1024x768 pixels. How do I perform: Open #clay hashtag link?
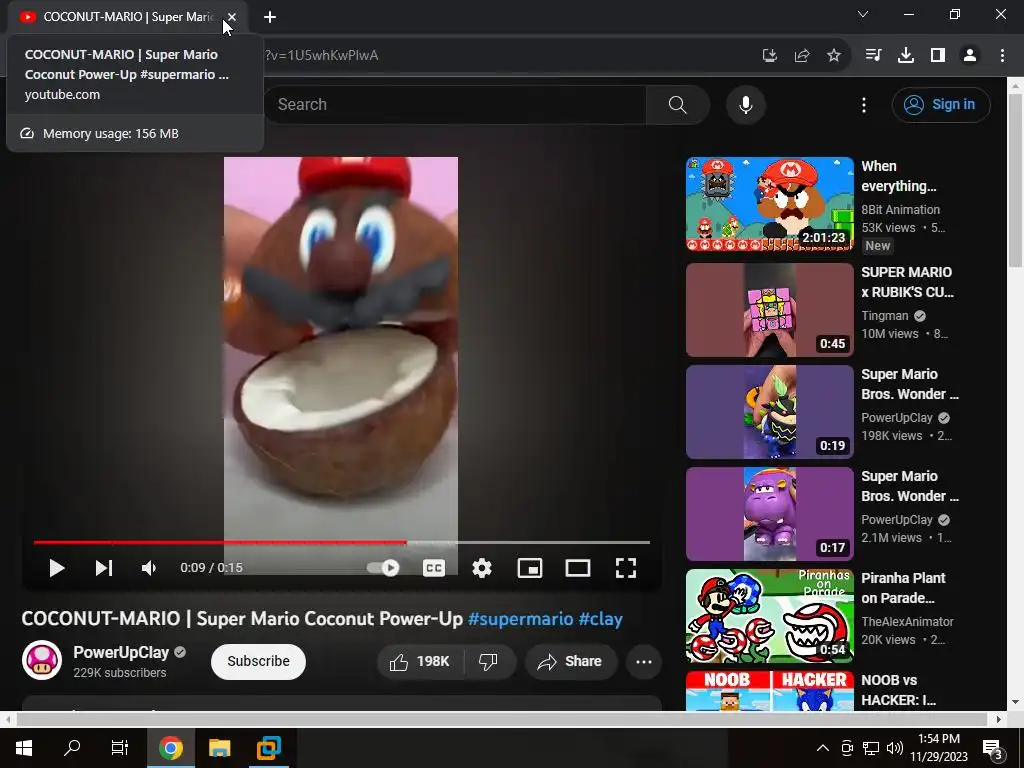(601, 618)
